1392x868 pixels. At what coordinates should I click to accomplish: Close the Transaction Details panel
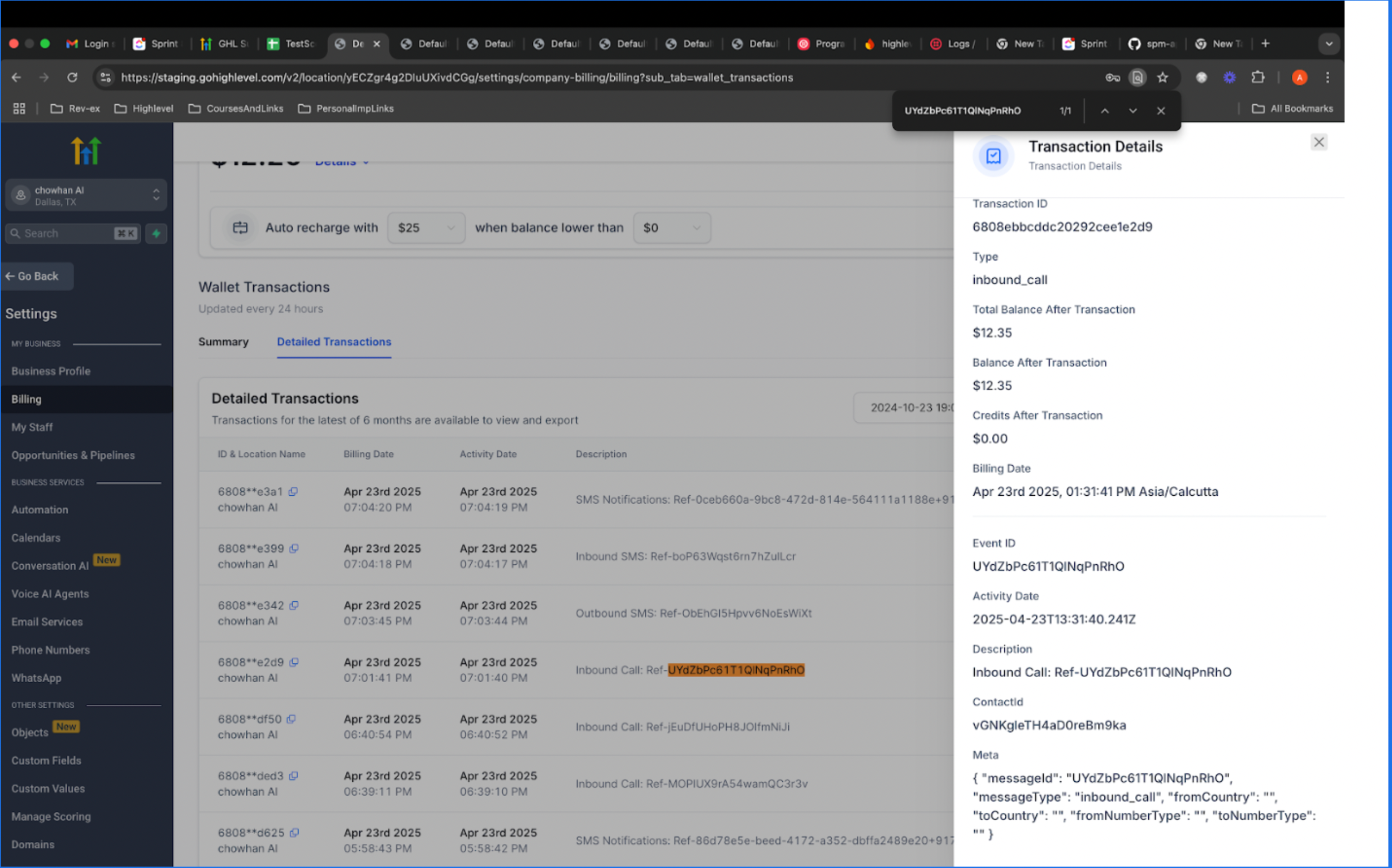1319,142
